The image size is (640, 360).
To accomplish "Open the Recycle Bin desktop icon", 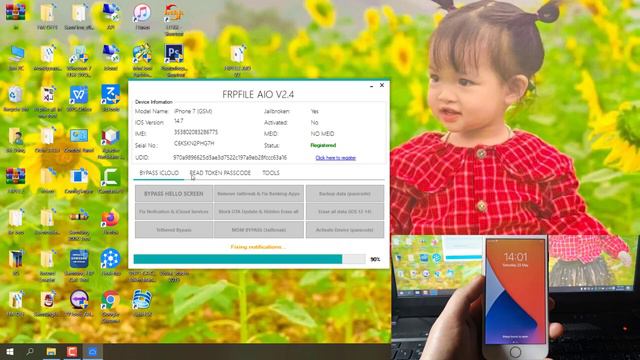I will pos(16,98).
